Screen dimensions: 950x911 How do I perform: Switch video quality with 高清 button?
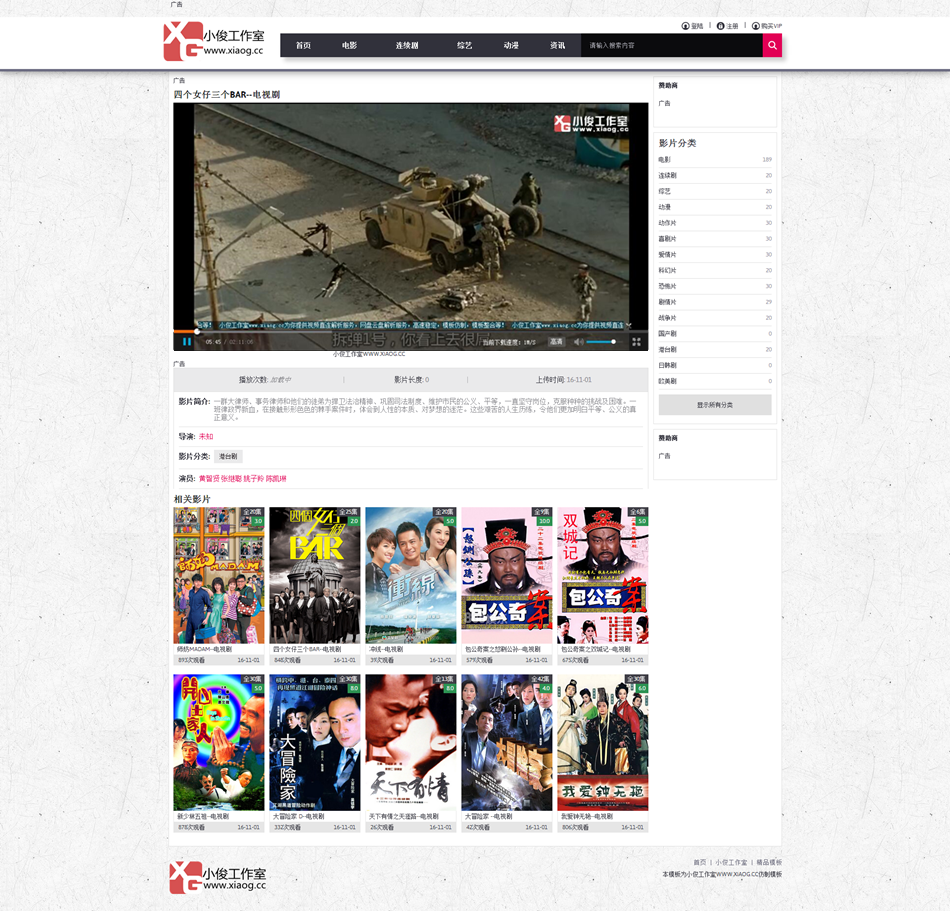[x=556, y=342]
